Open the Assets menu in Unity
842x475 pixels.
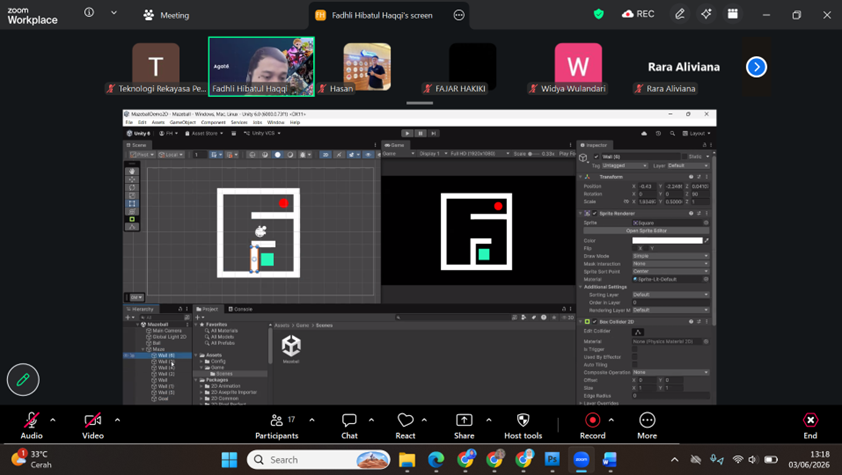(x=158, y=122)
